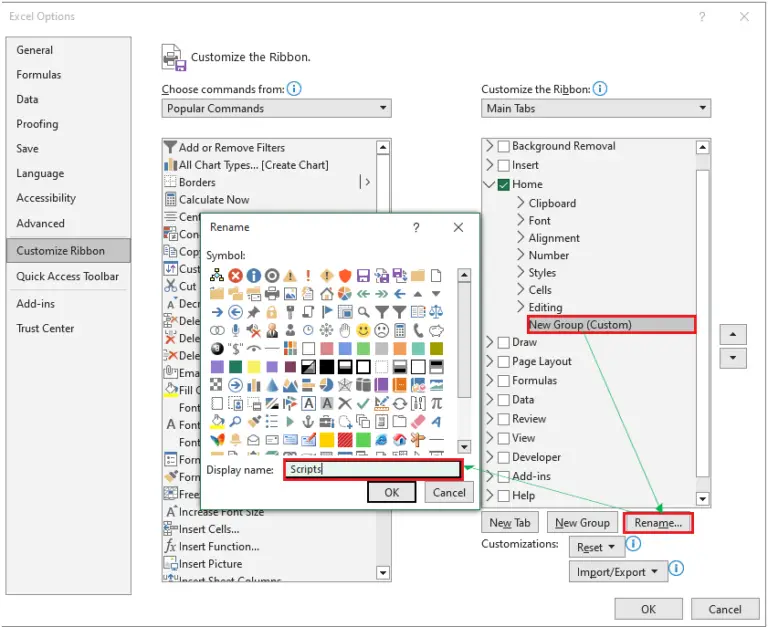
Task: Open the Import/Export dropdown button
Action: point(617,572)
